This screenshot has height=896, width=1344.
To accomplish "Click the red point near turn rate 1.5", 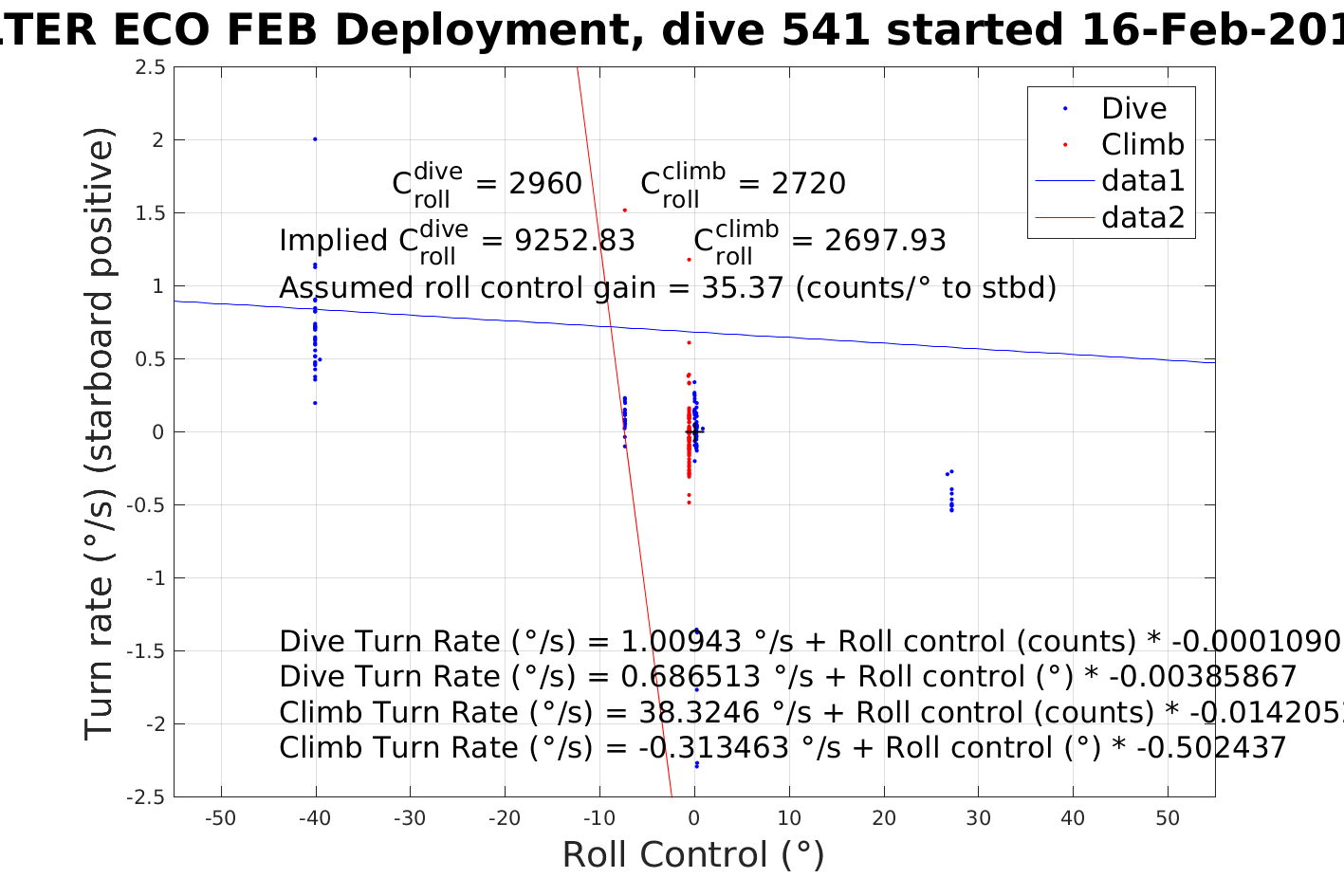I will click(x=625, y=210).
